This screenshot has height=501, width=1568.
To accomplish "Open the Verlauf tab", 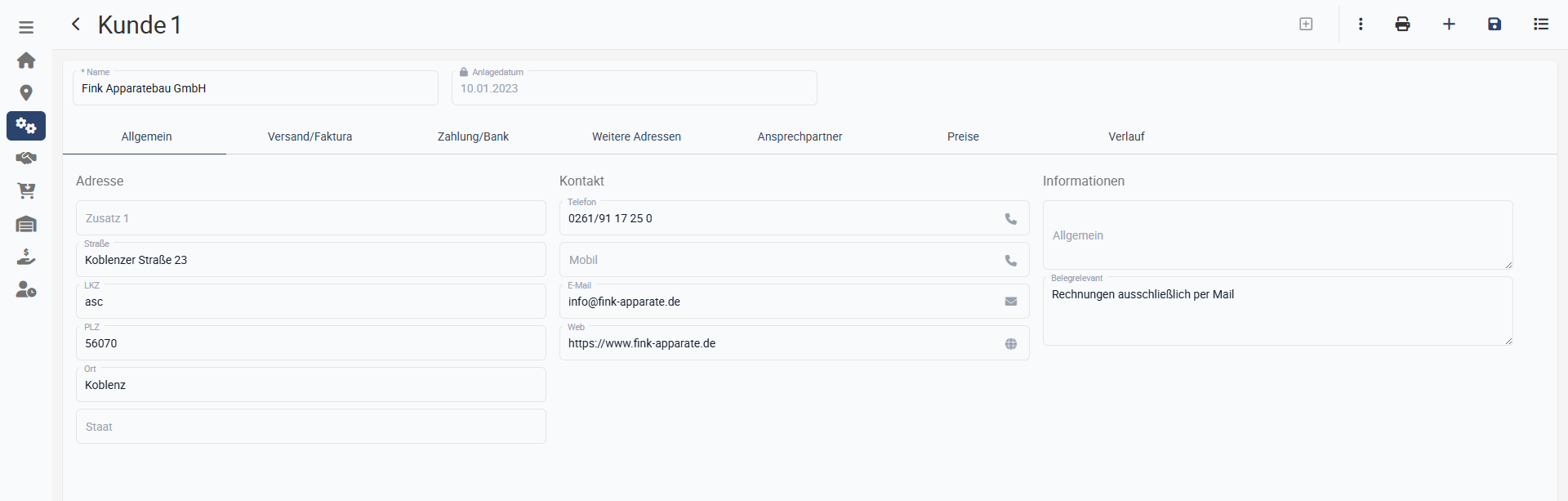I will [1126, 136].
